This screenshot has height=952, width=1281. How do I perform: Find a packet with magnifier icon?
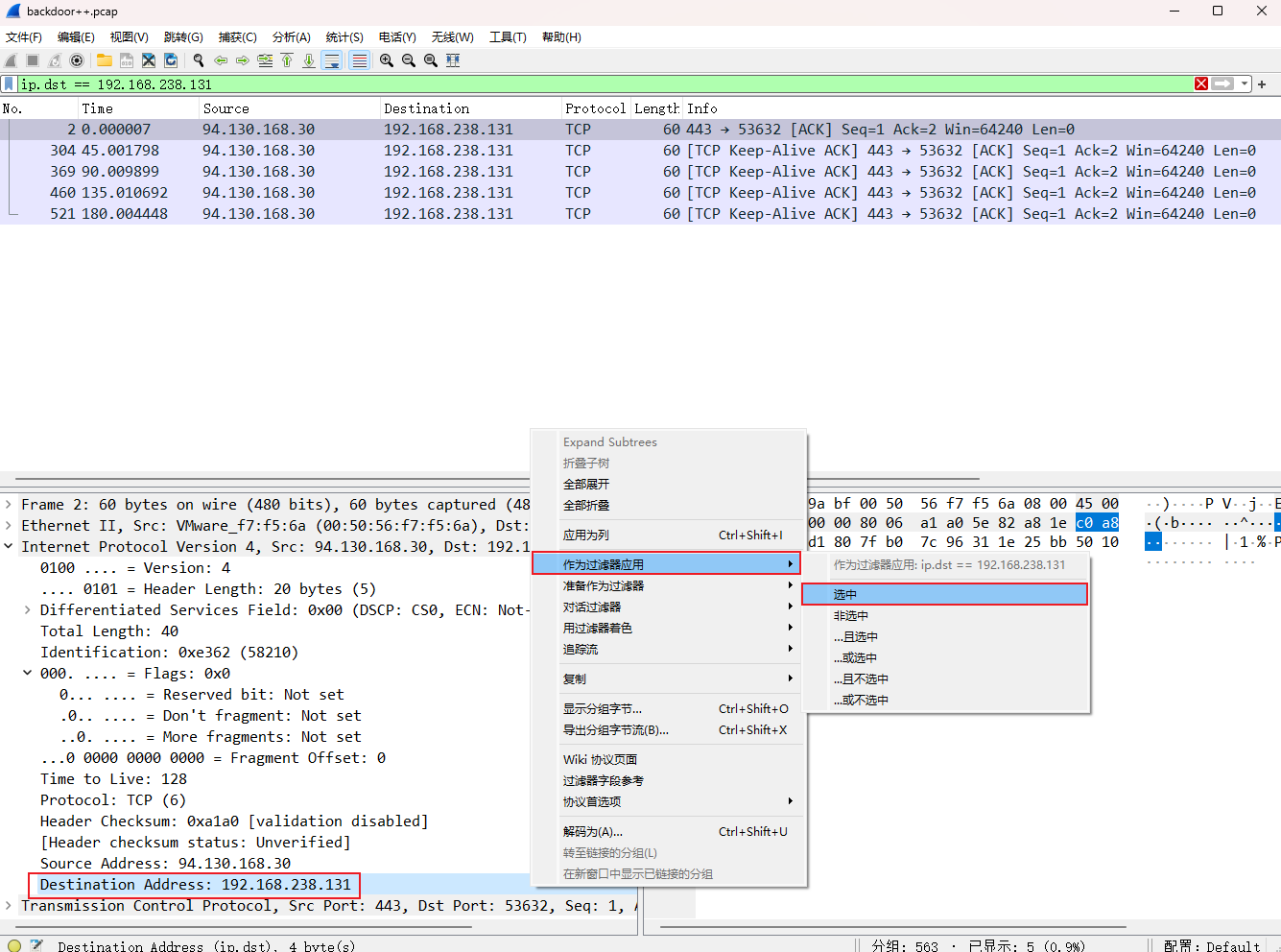(x=199, y=59)
